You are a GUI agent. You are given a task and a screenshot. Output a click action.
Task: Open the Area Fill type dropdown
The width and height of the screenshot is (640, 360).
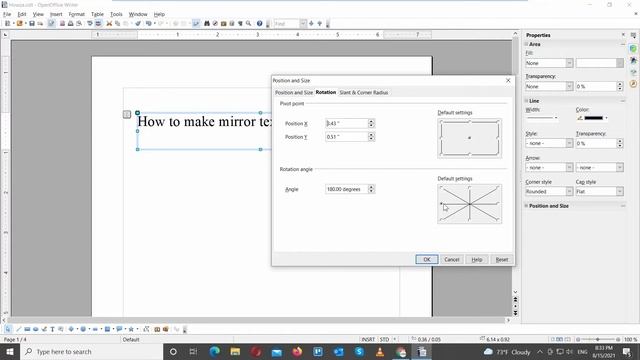coord(549,63)
